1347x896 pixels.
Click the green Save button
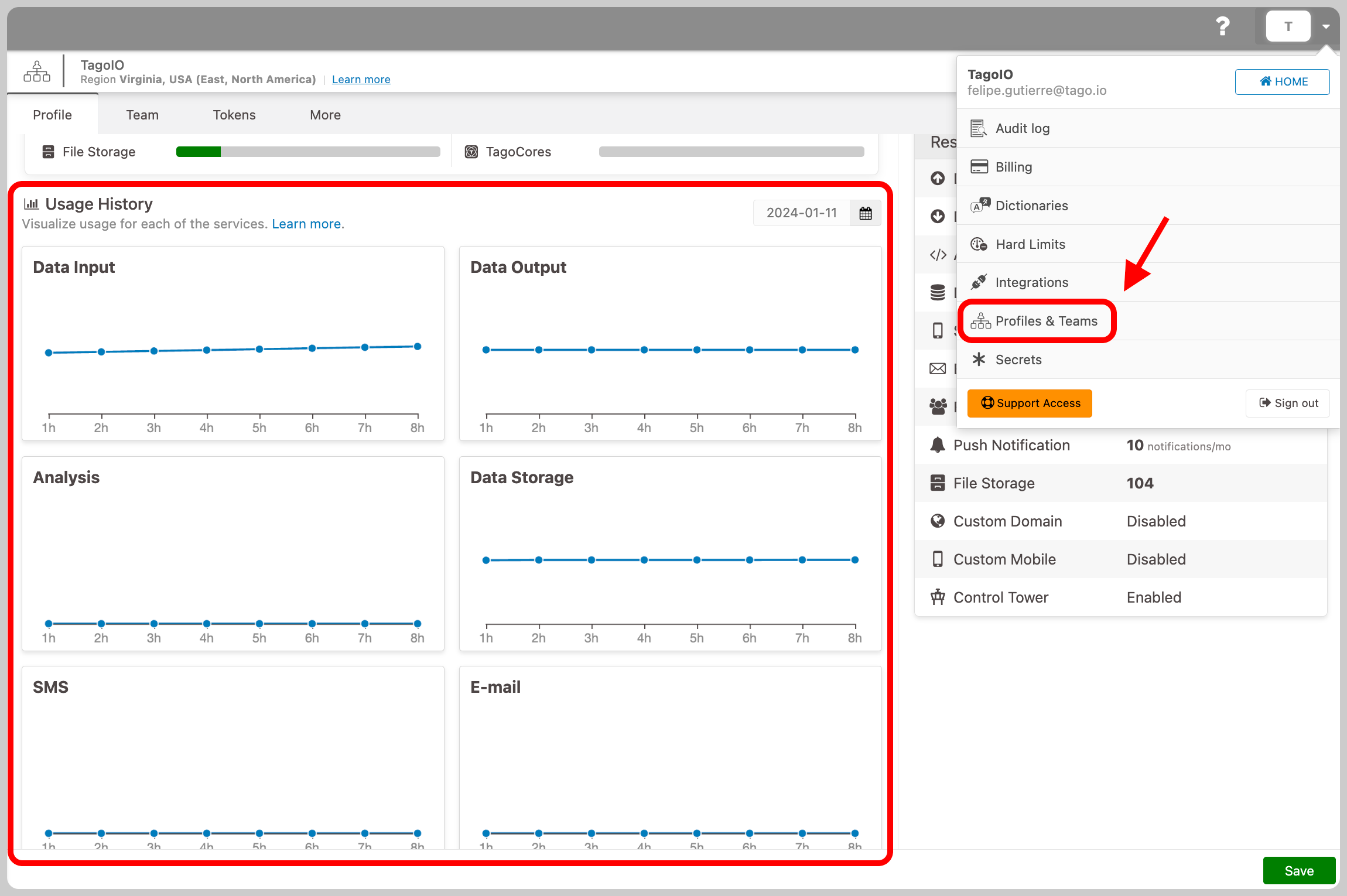1299,871
